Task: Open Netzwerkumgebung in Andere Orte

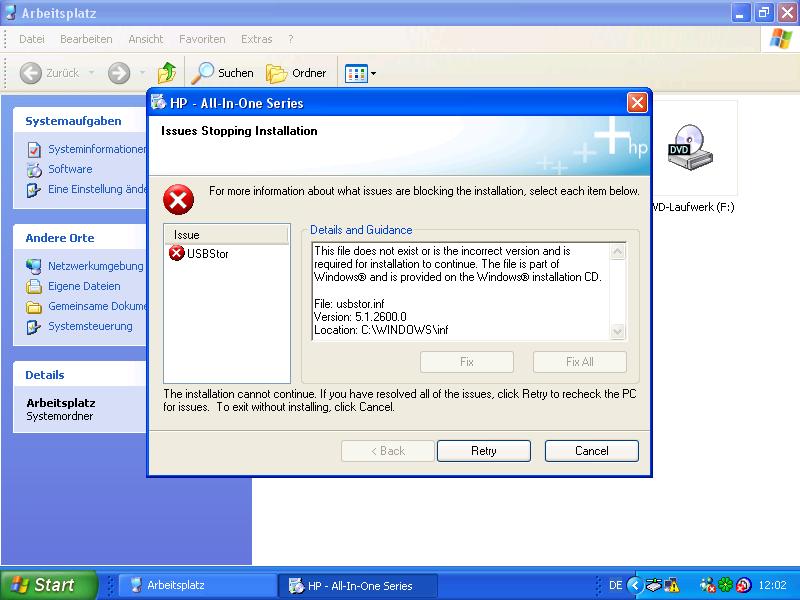Action: (x=95, y=266)
